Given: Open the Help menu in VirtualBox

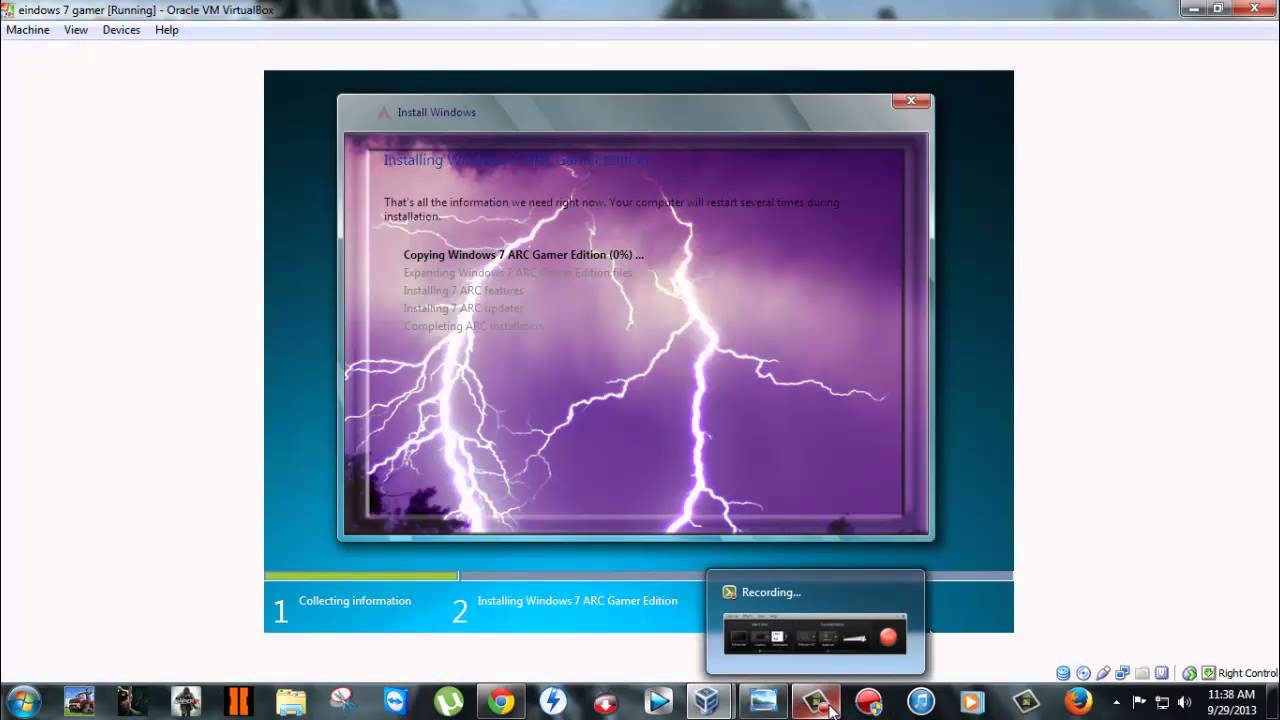Looking at the screenshot, I should [x=167, y=30].
